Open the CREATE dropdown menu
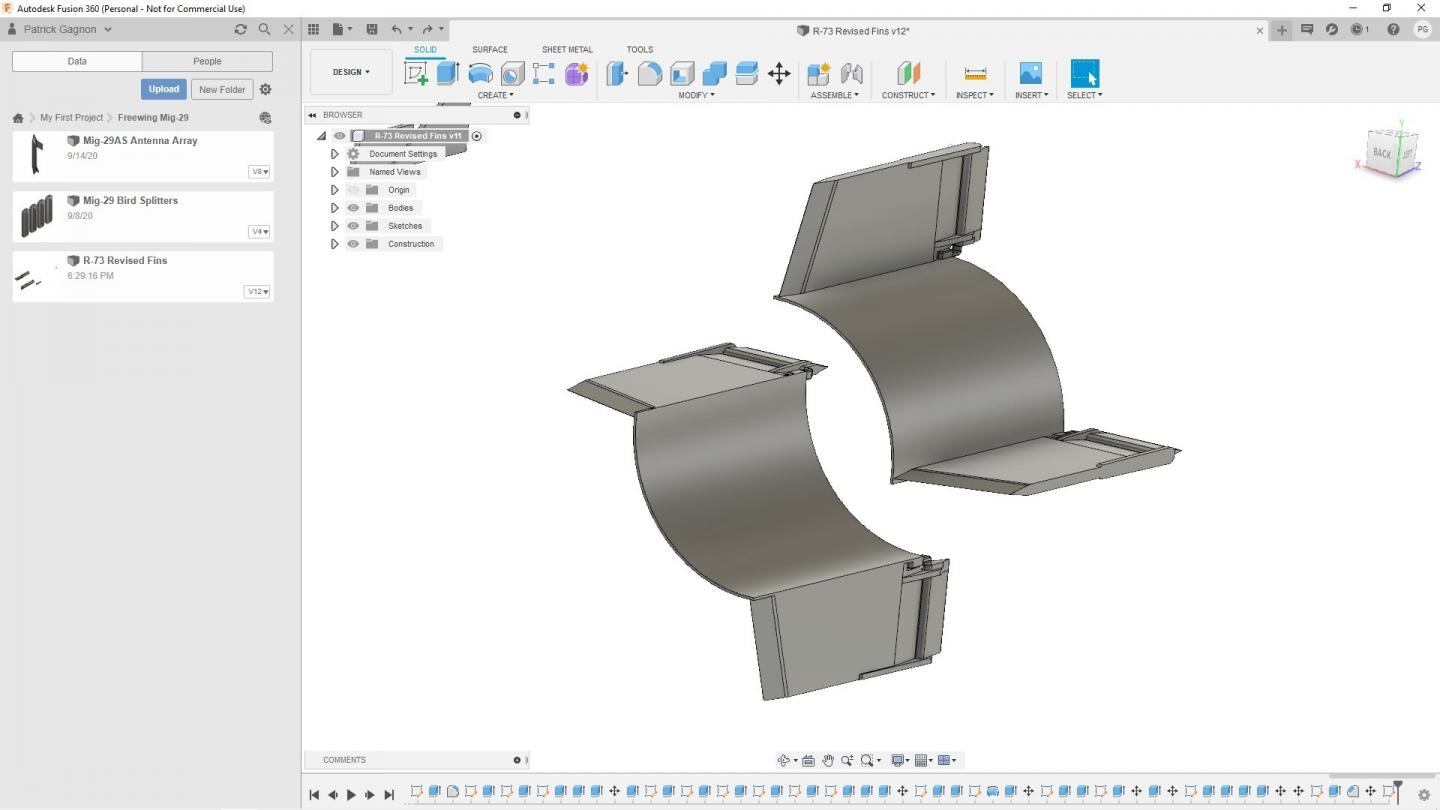Viewport: 1440px width, 810px height. [x=495, y=95]
